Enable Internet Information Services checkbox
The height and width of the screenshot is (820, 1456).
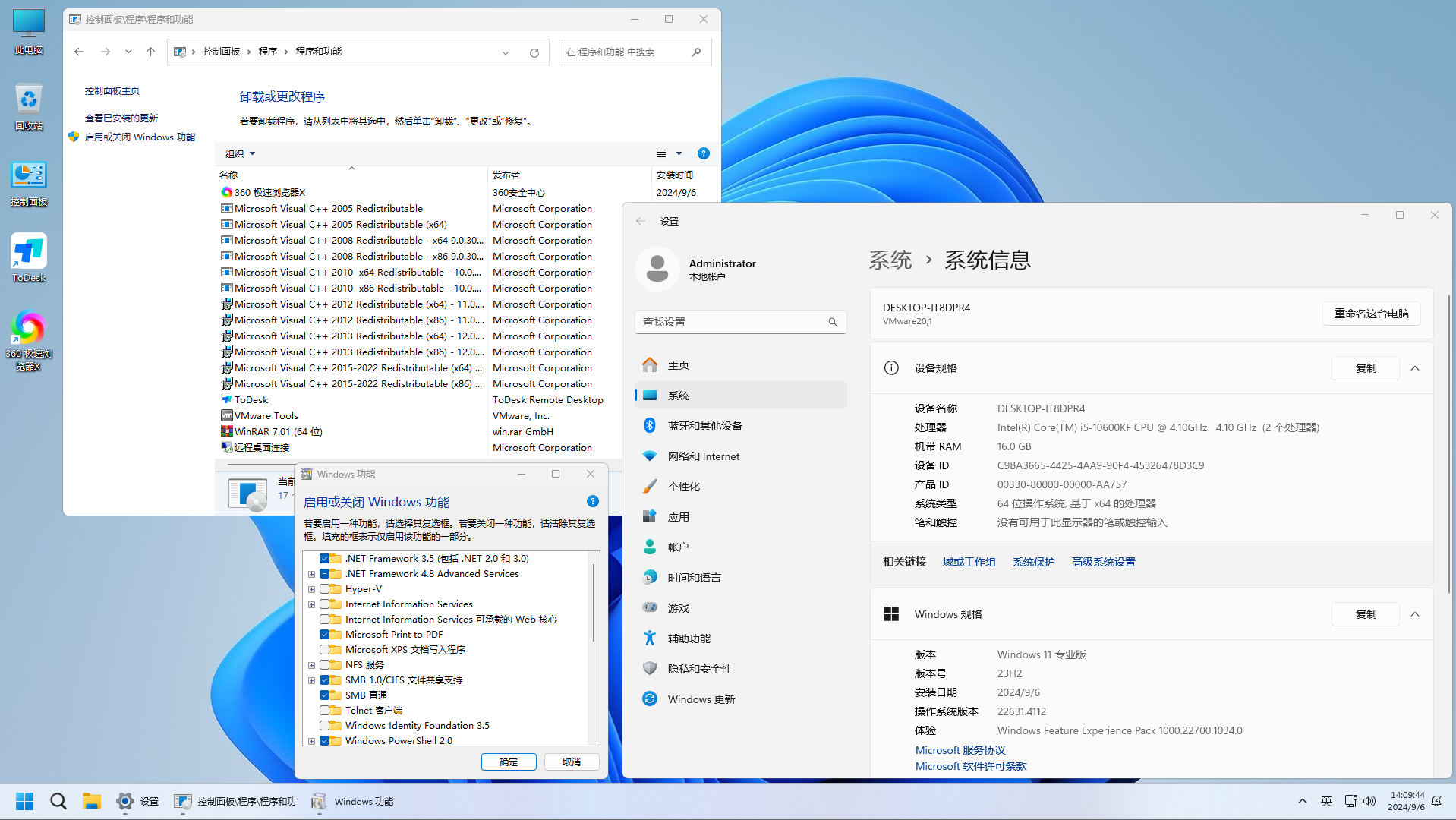(x=325, y=604)
